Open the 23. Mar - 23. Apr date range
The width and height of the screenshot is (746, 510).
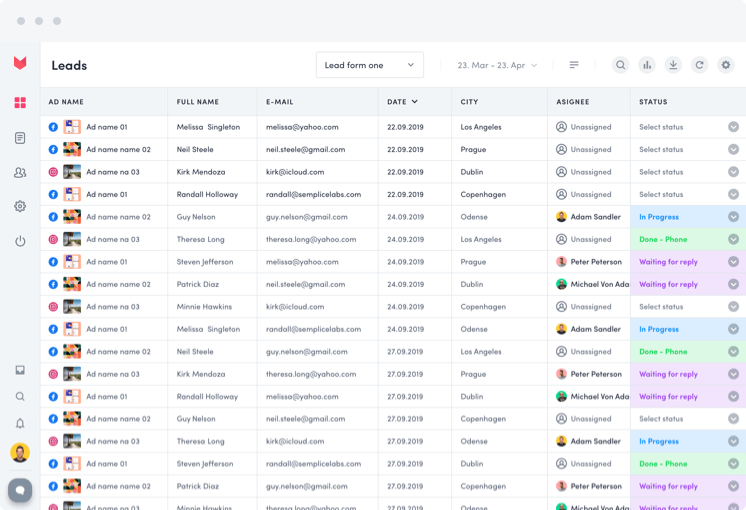click(497, 65)
